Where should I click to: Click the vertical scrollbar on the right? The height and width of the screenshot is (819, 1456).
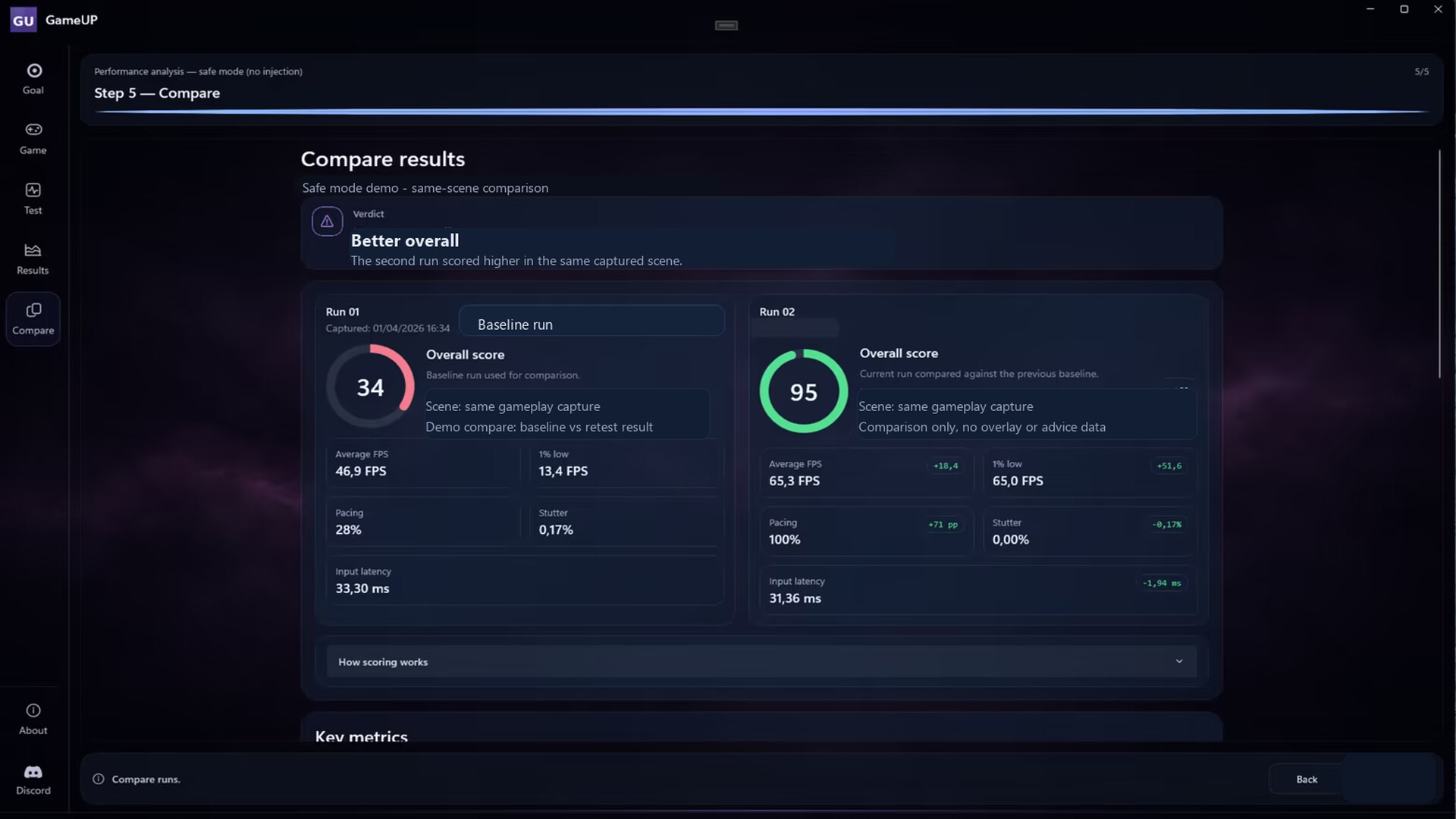(1439, 264)
